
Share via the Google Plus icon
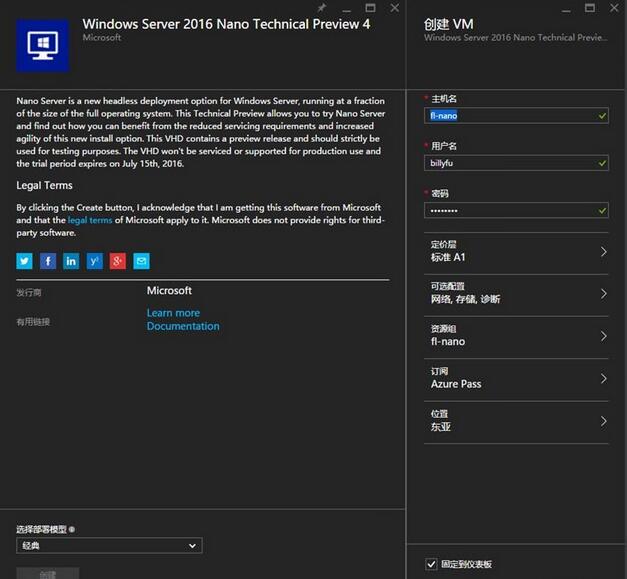click(118, 261)
